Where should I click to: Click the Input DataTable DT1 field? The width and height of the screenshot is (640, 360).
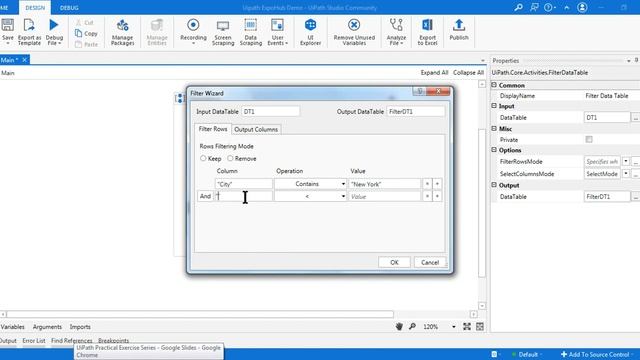tap(270, 111)
